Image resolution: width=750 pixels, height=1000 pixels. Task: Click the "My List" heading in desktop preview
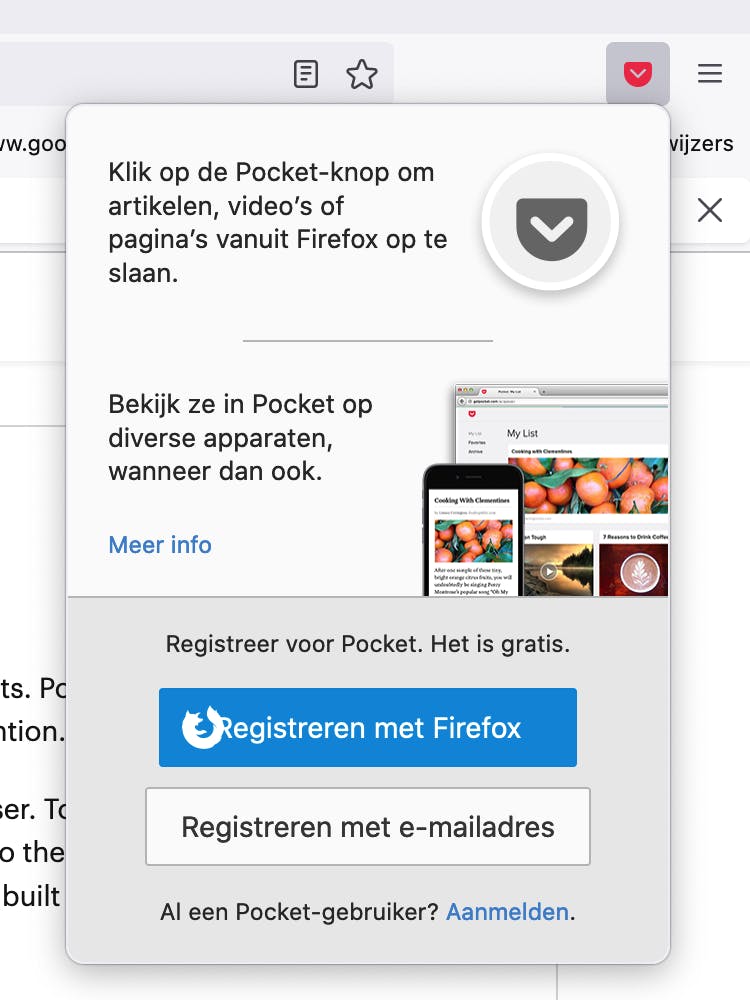[522, 433]
